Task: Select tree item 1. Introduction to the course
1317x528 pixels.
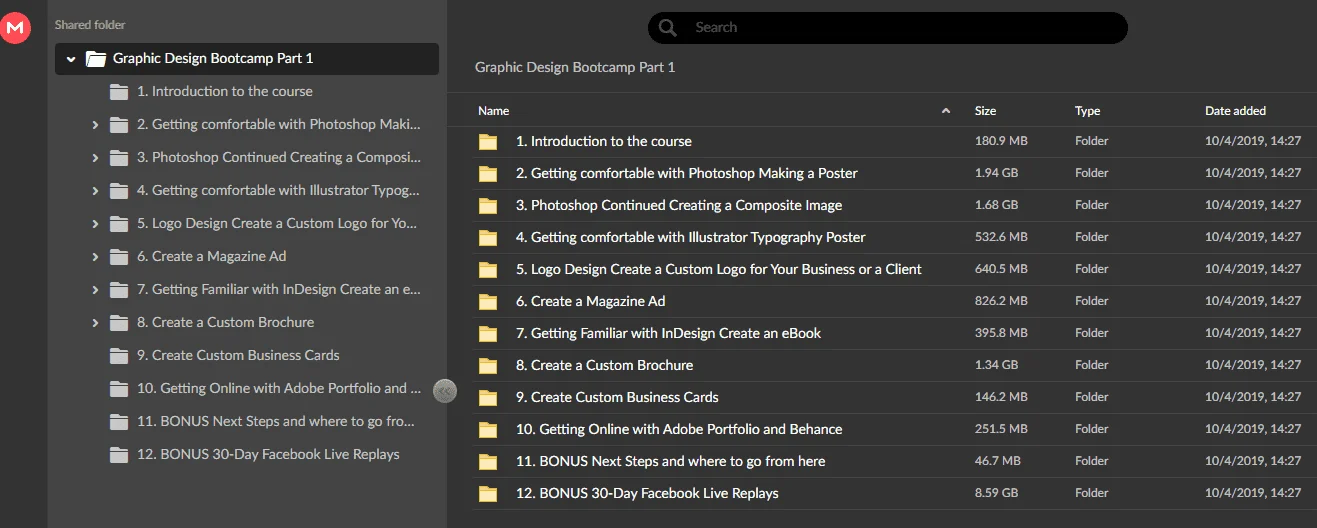Action: [x=225, y=91]
